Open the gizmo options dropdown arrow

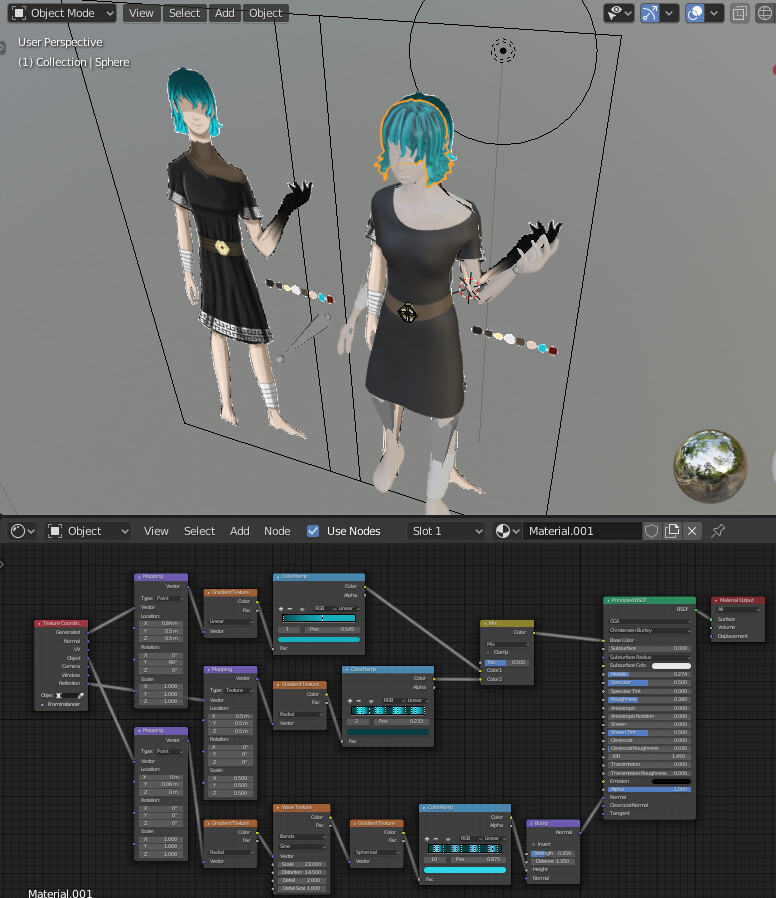point(669,13)
